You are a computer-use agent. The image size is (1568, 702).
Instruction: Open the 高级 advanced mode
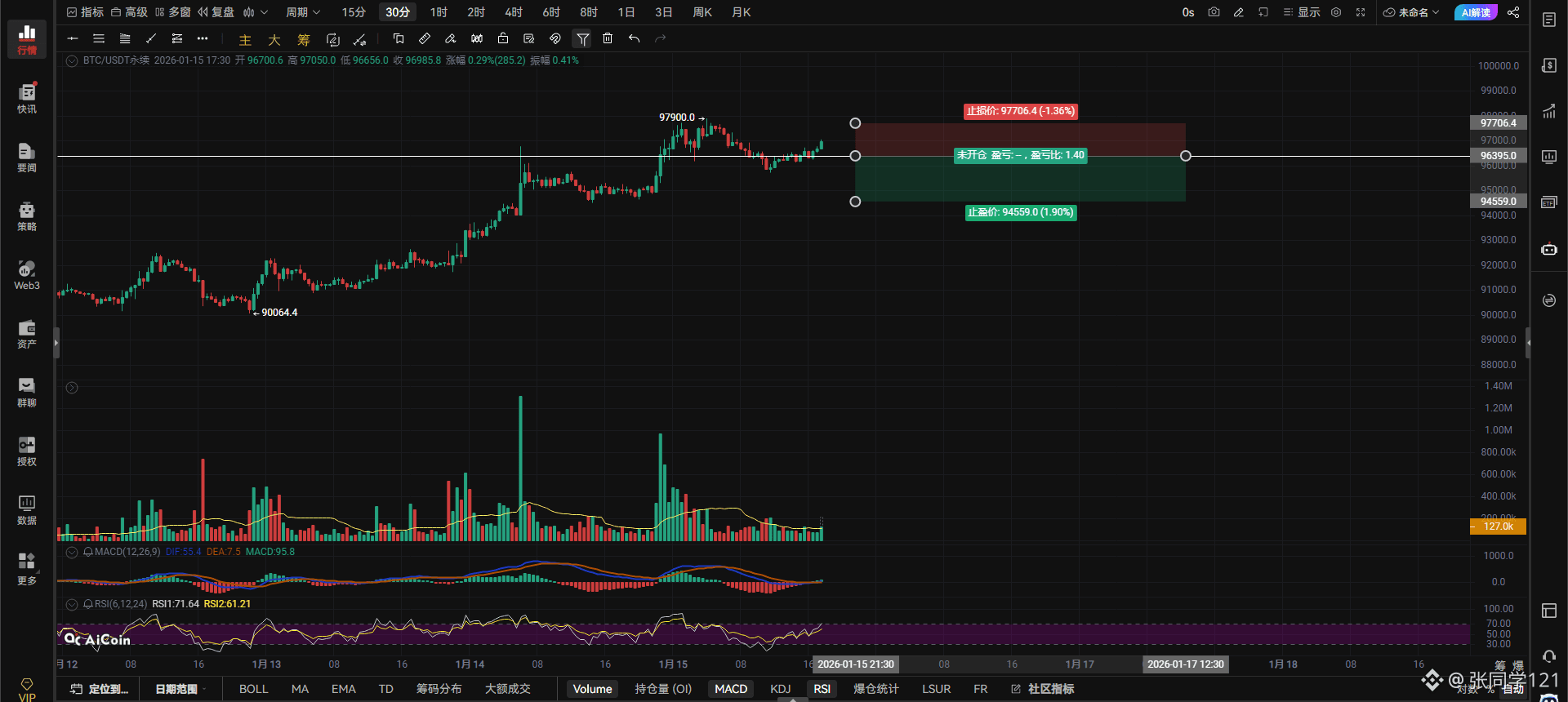click(129, 12)
